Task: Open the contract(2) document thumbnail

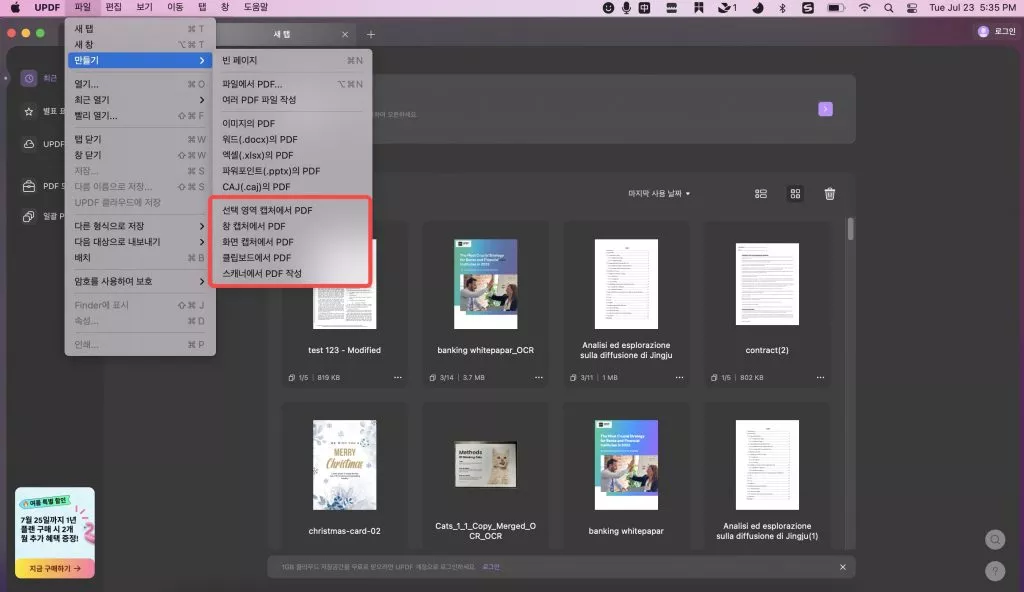Action: 767,284
